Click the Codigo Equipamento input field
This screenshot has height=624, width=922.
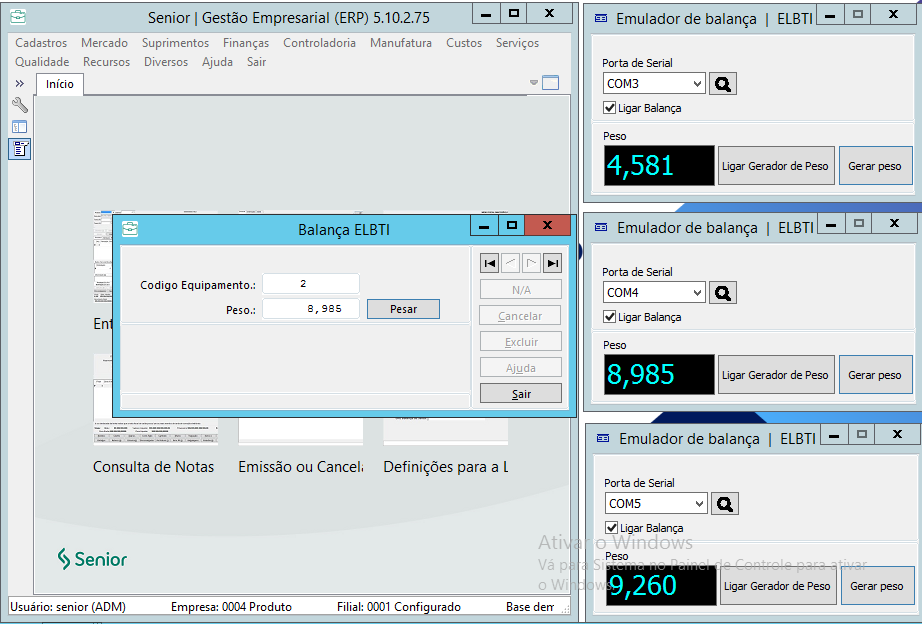click(x=310, y=284)
